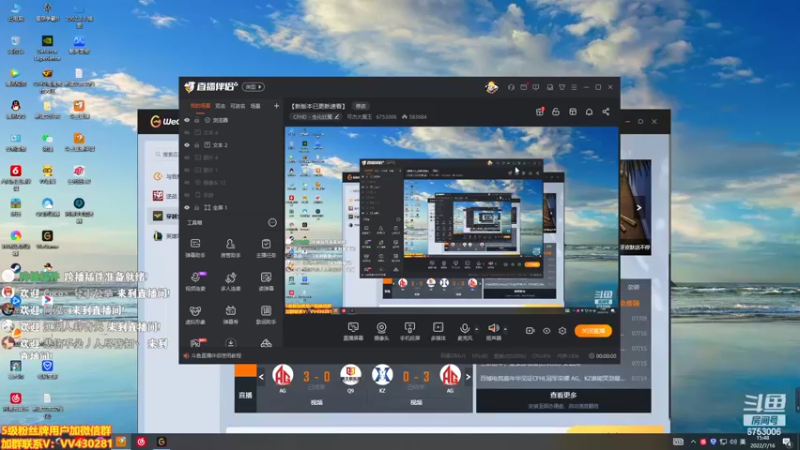800x450 pixels.
Task: Hide the 浏览器 source with eye icon
Action: (187, 120)
